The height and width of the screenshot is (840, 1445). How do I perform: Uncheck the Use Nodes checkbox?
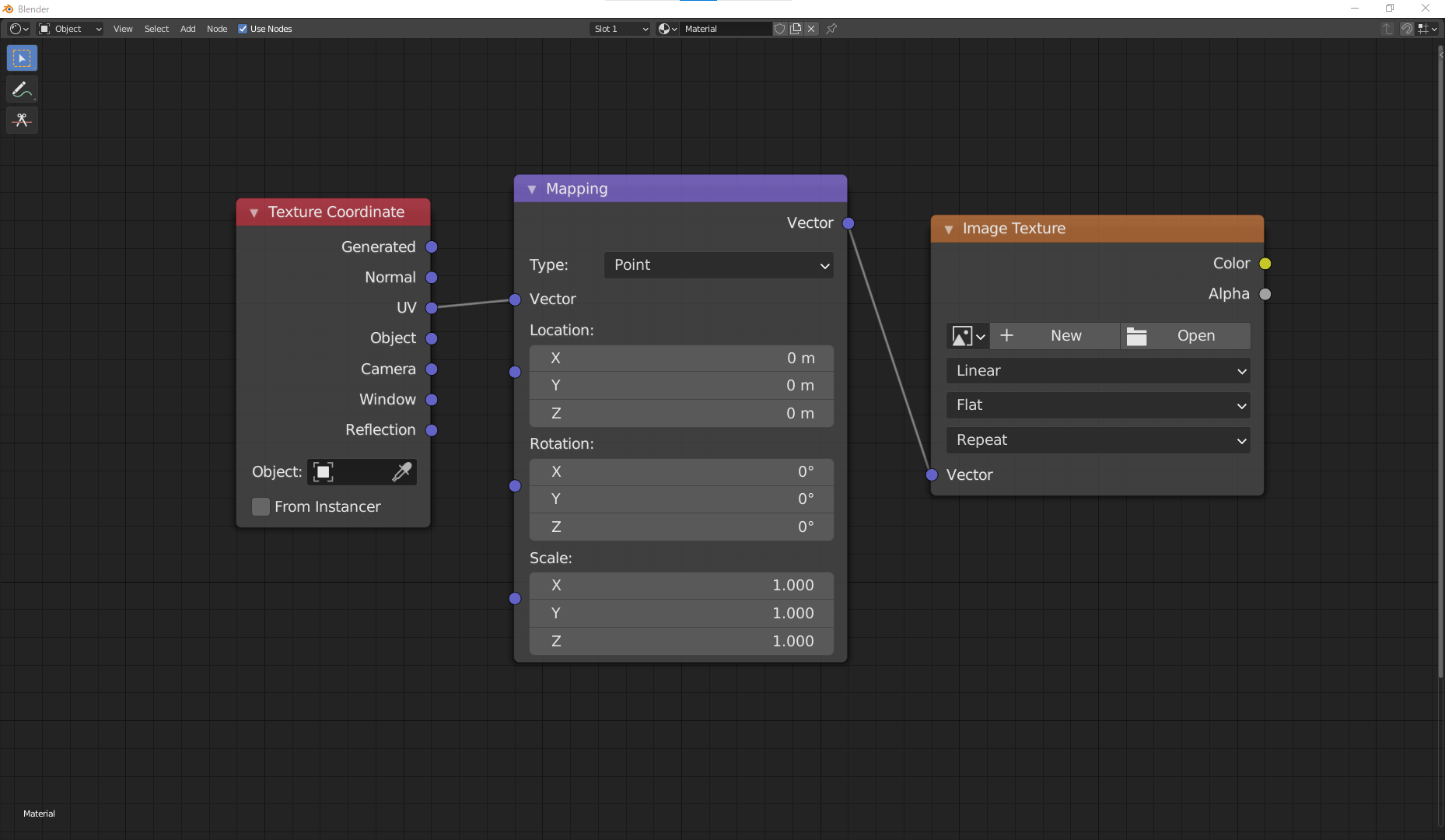243,29
